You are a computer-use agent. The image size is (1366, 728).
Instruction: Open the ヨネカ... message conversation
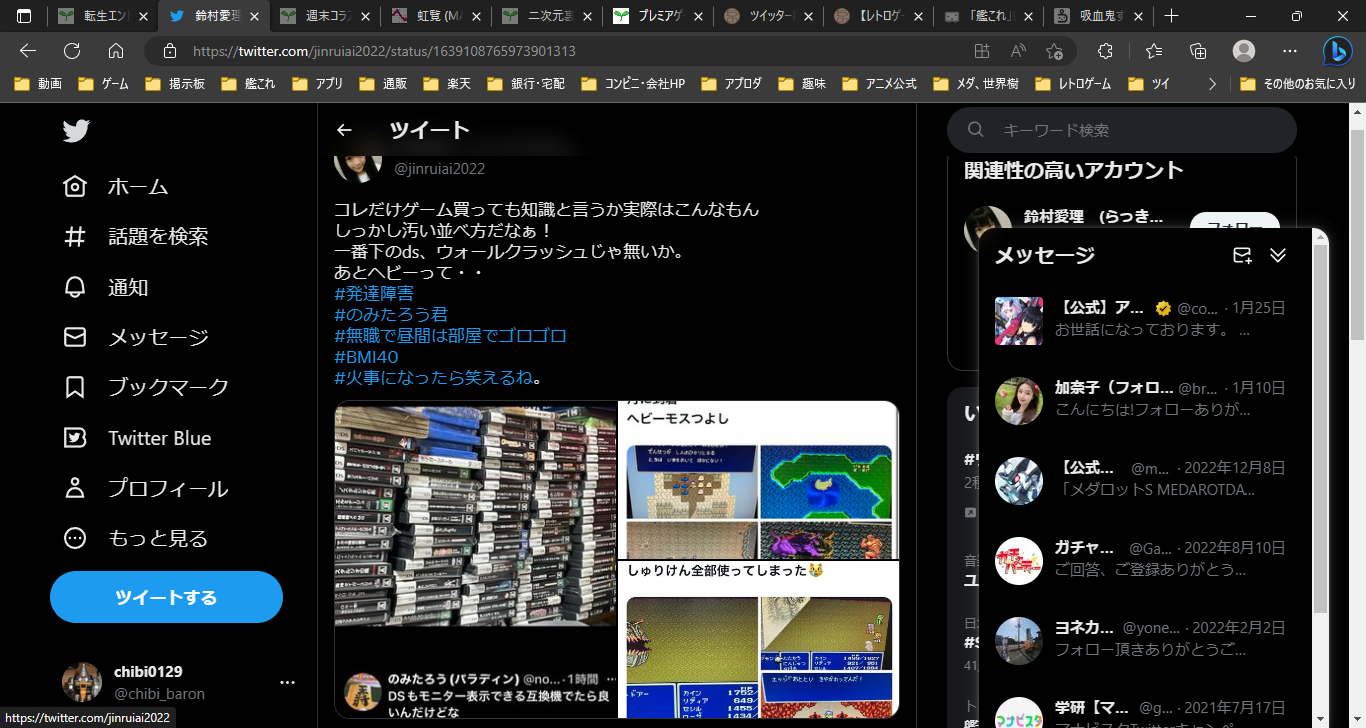coord(1146,639)
